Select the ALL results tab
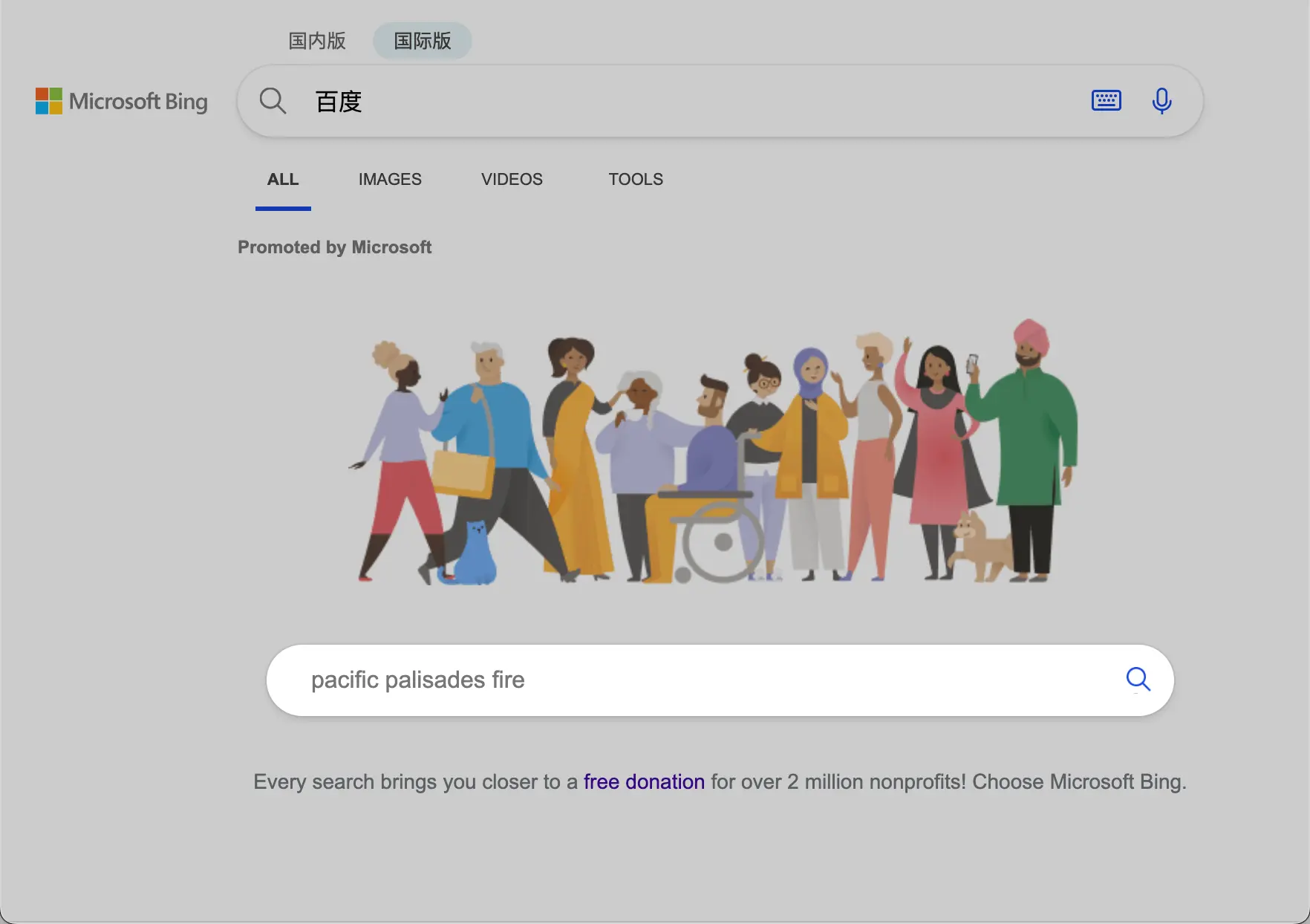Viewport: 1310px width, 924px height. coord(283,180)
